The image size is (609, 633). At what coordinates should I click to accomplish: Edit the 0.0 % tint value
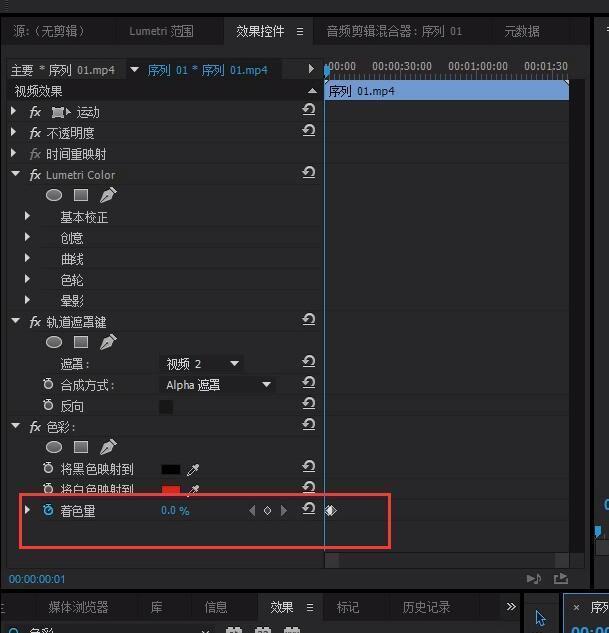click(x=175, y=511)
